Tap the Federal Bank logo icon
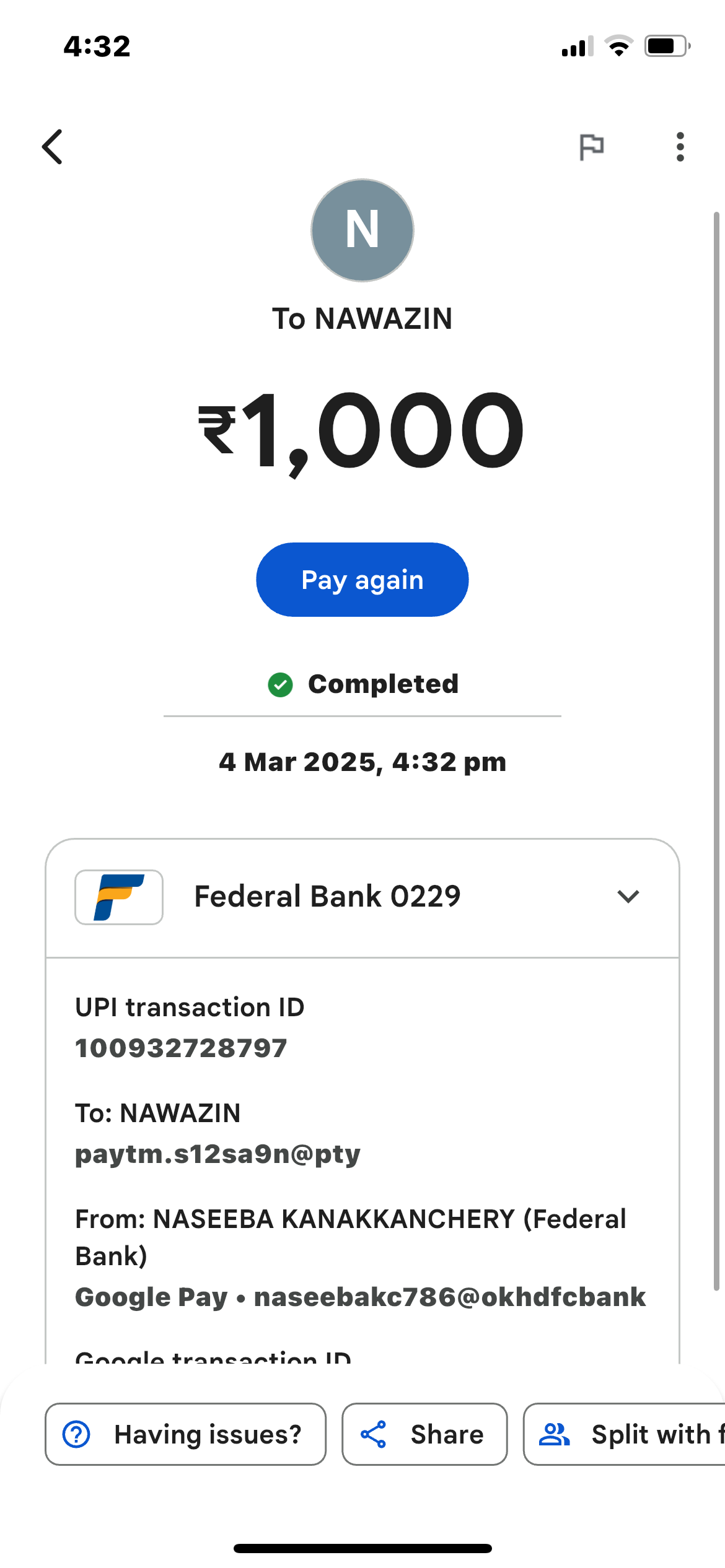This screenshot has width=725, height=1568. pos(119,897)
